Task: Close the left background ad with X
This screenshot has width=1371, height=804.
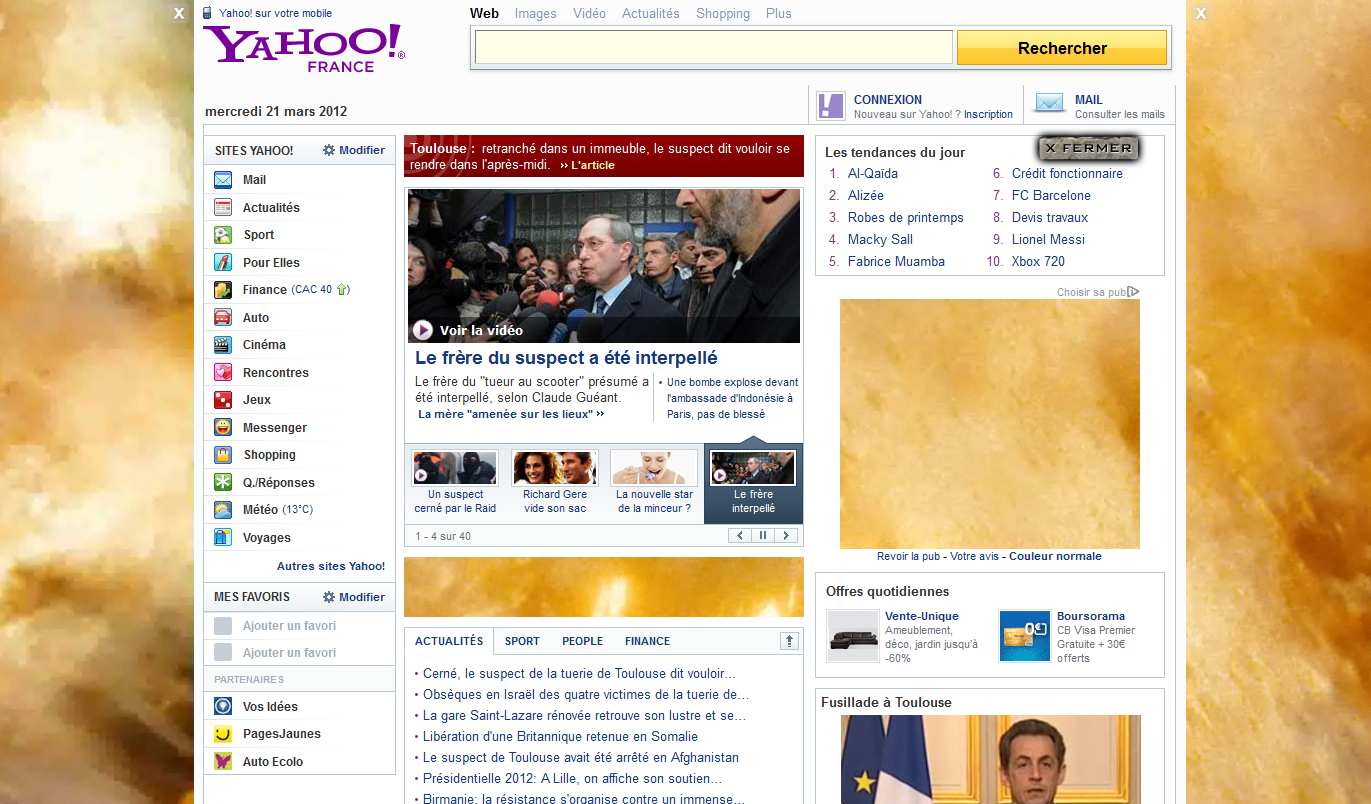Action: click(x=179, y=13)
